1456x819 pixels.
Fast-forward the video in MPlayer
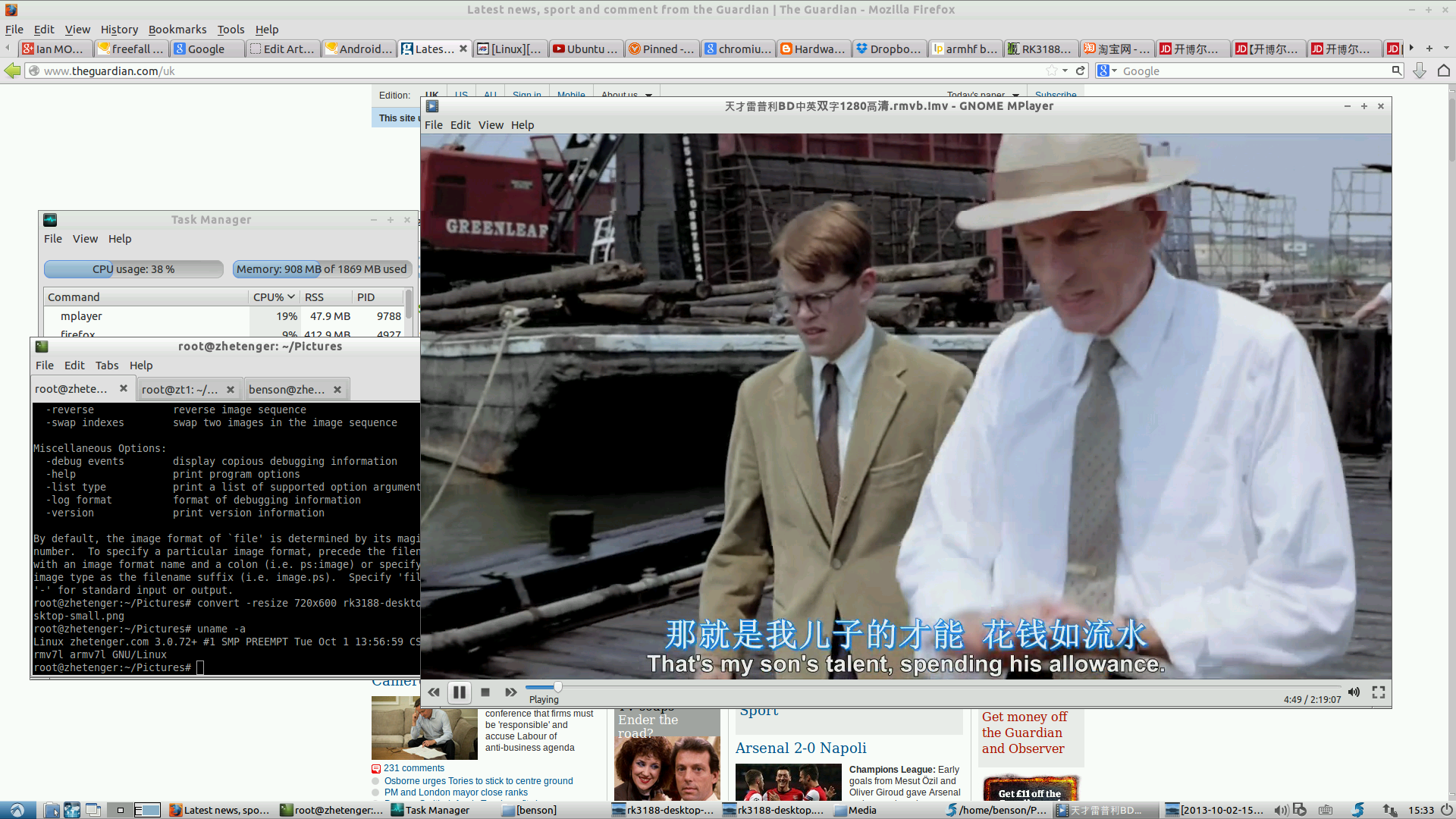click(x=511, y=692)
